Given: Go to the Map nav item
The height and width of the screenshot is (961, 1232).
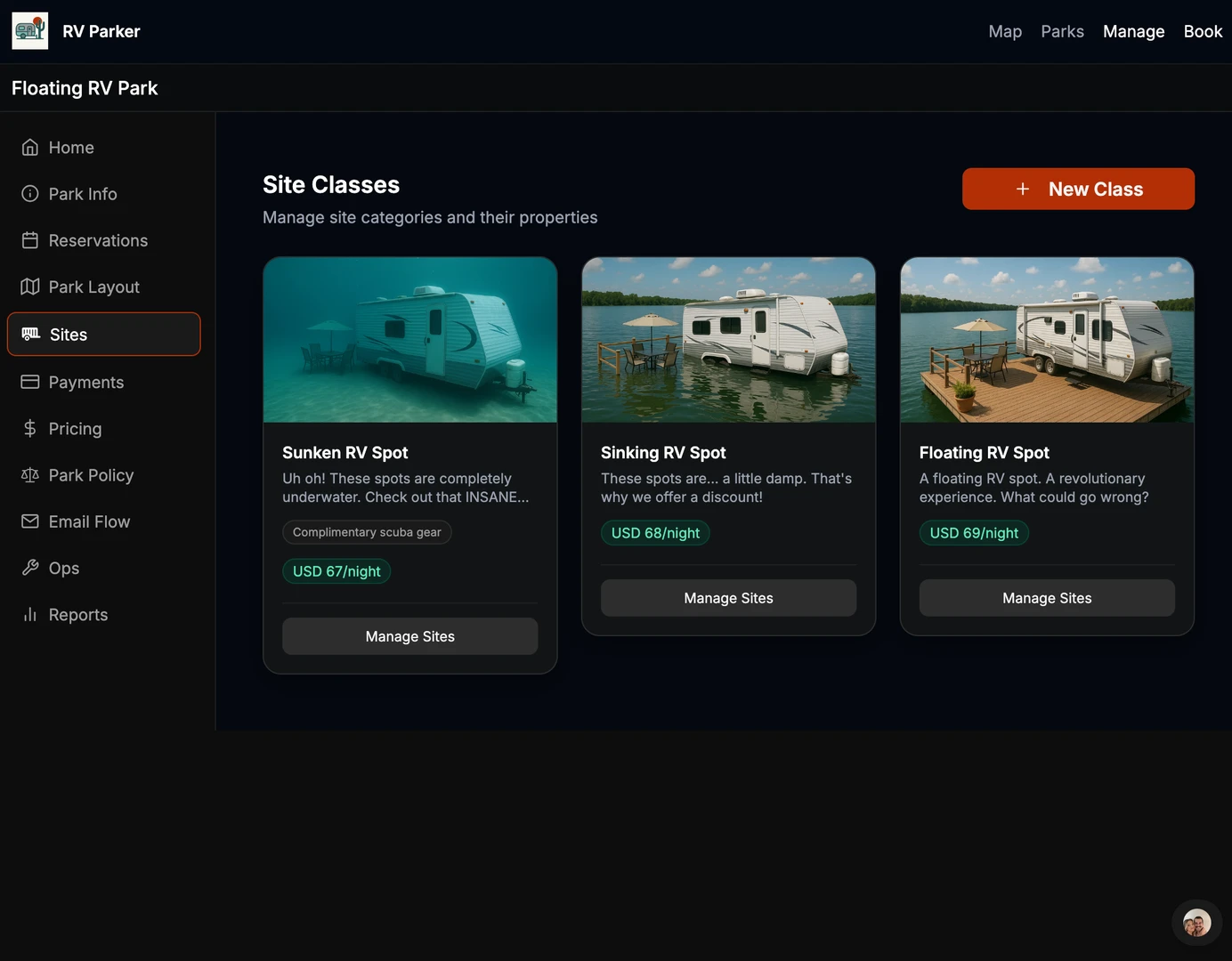Looking at the screenshot, I should click(x=1005, y=32).
